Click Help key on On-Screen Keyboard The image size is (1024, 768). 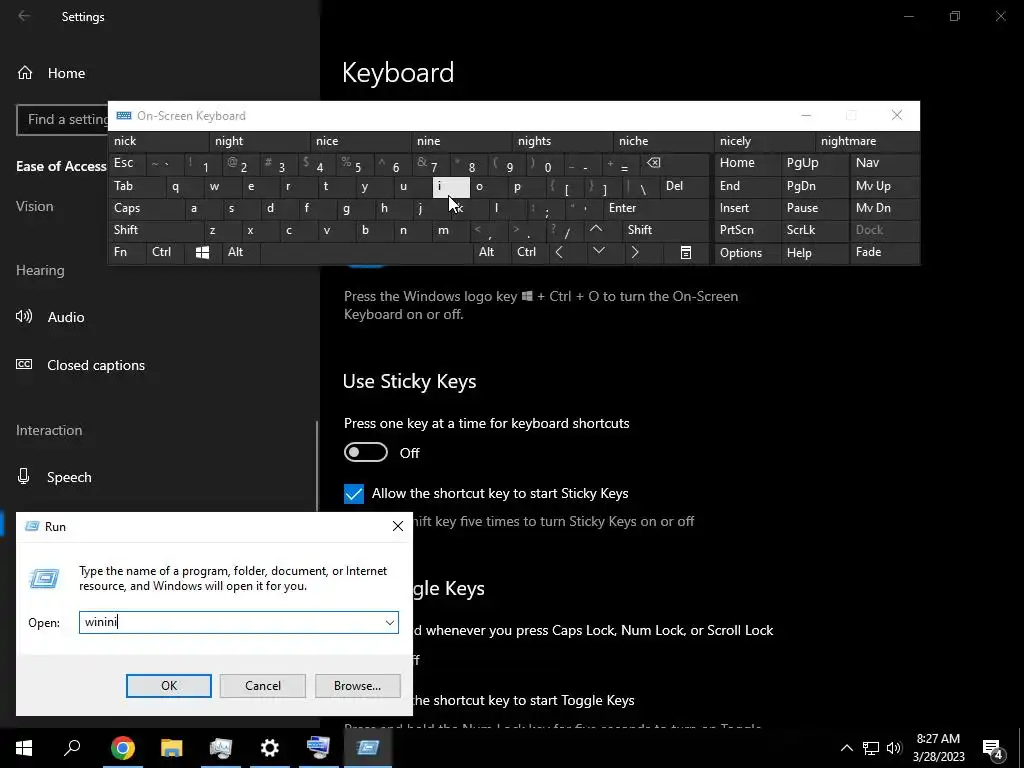814,253
